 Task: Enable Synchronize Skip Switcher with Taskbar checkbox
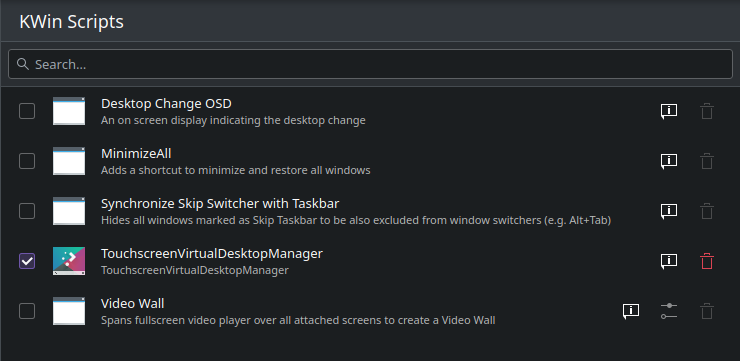coord(27,211)
